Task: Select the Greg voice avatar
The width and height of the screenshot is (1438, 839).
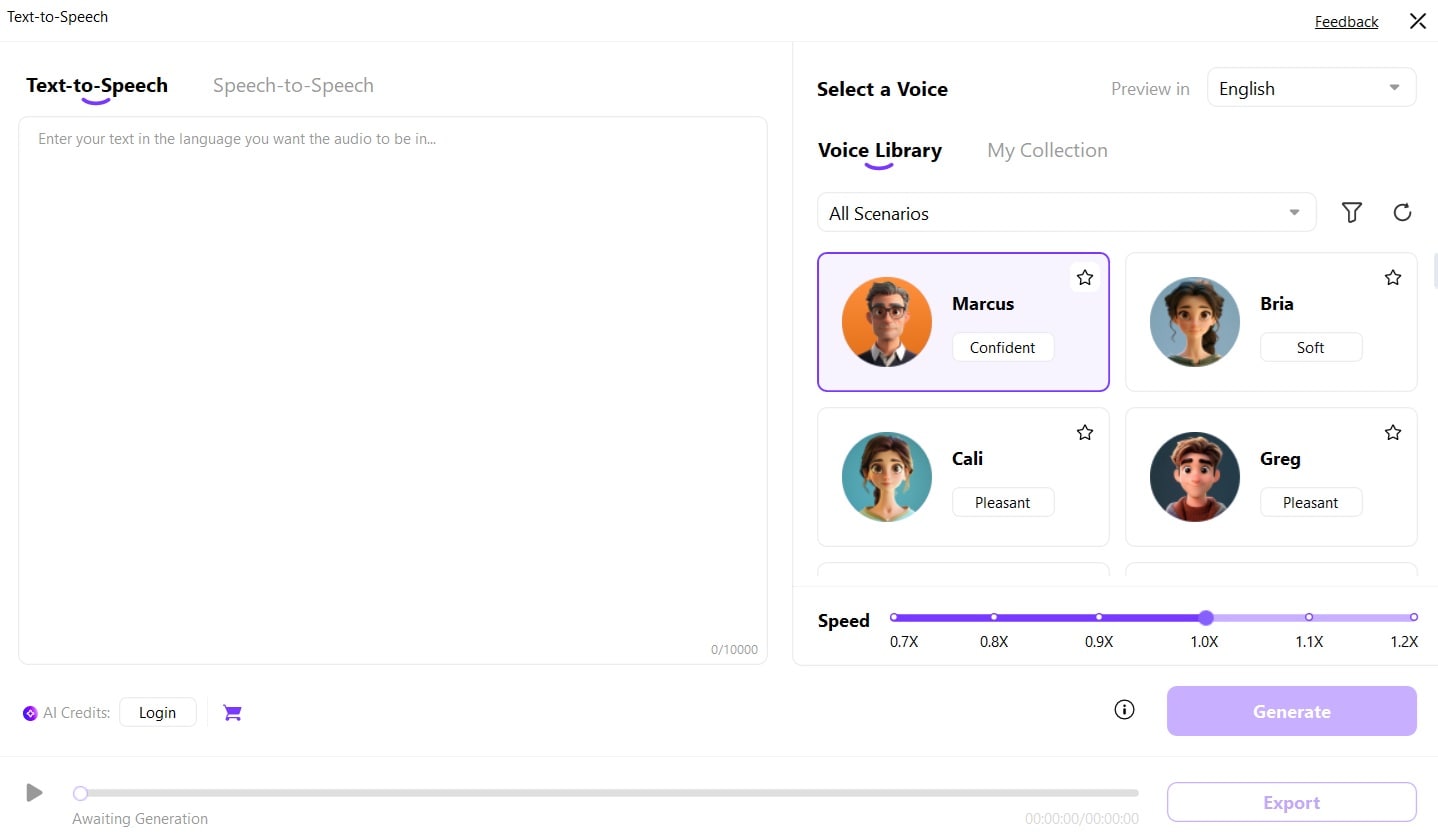Action: coord(1194,477)
